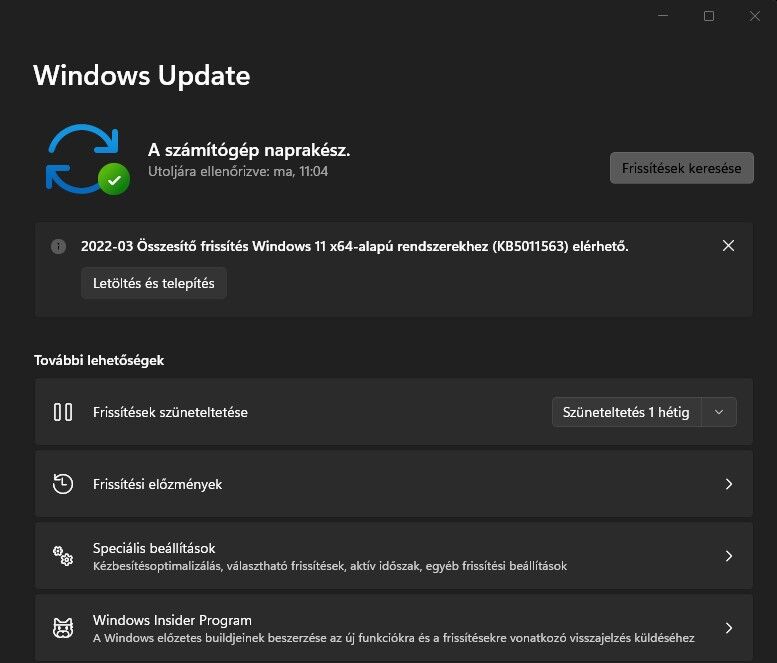
Task: Dismiss the KB5011563 update notification
Action: point(728,246)
